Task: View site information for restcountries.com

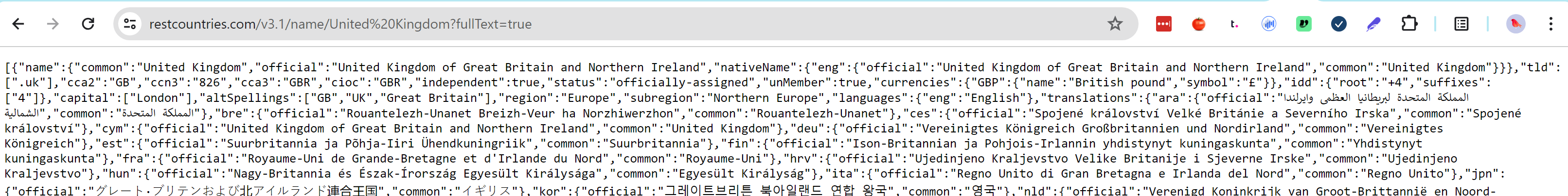Action: pyautogui.click(x=130, y=24)
